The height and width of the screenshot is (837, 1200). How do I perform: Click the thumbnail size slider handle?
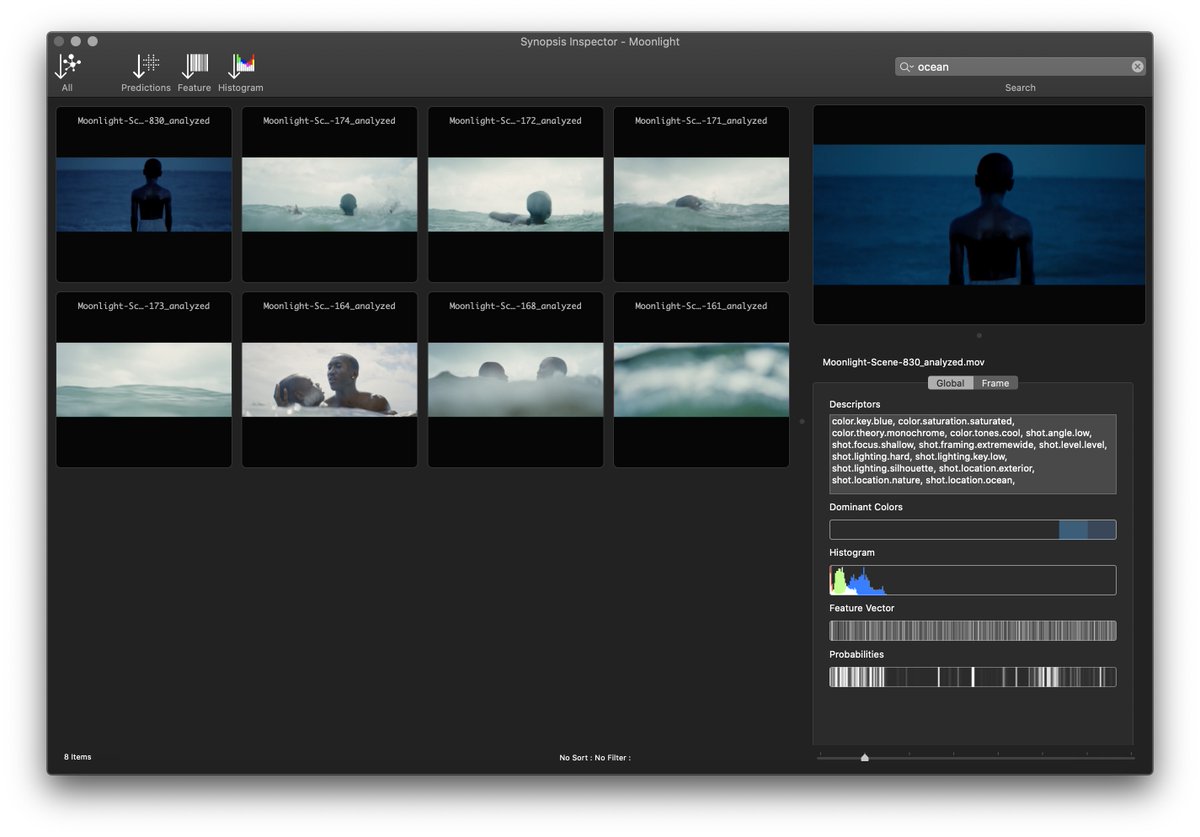click(x=865, y=758)
